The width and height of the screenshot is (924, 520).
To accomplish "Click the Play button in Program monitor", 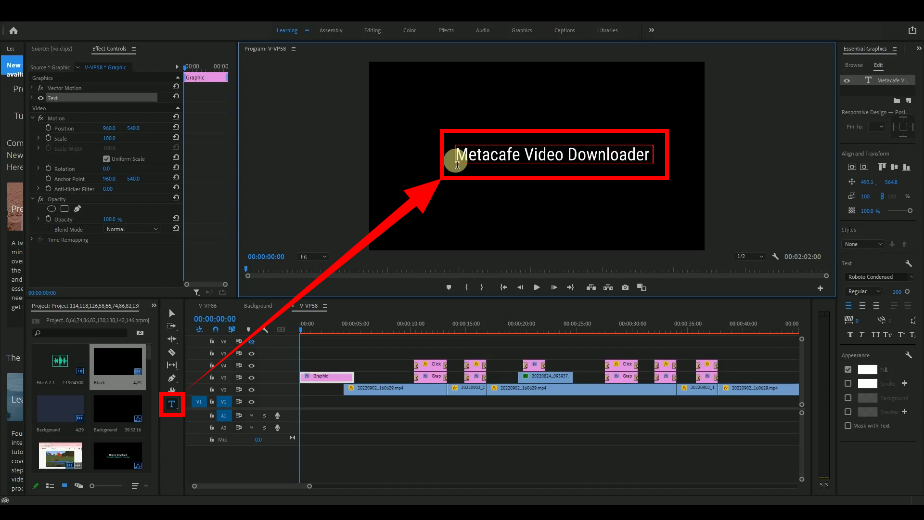I will tap(536, 287).
